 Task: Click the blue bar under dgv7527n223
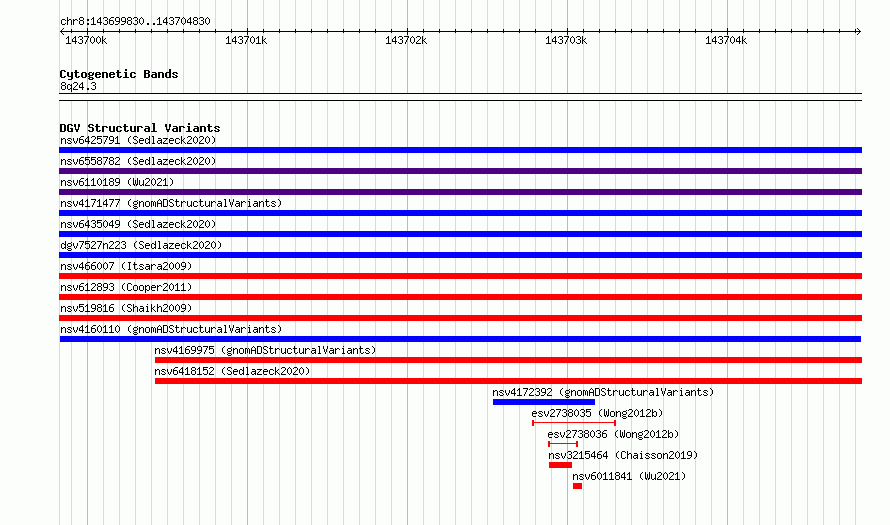click(x=460, y=255)
